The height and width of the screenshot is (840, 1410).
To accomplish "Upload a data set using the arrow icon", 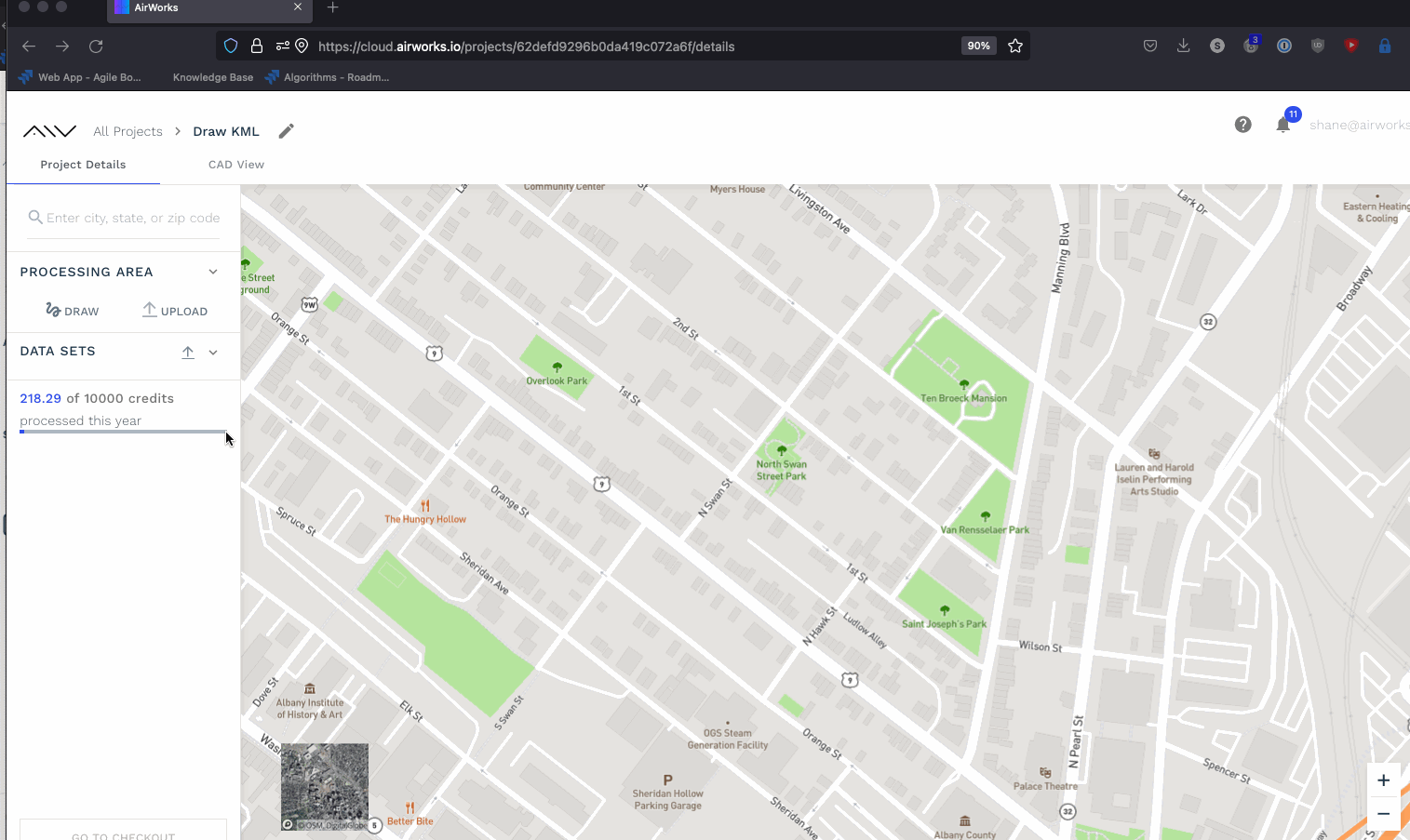I will (x=188, y=352).
